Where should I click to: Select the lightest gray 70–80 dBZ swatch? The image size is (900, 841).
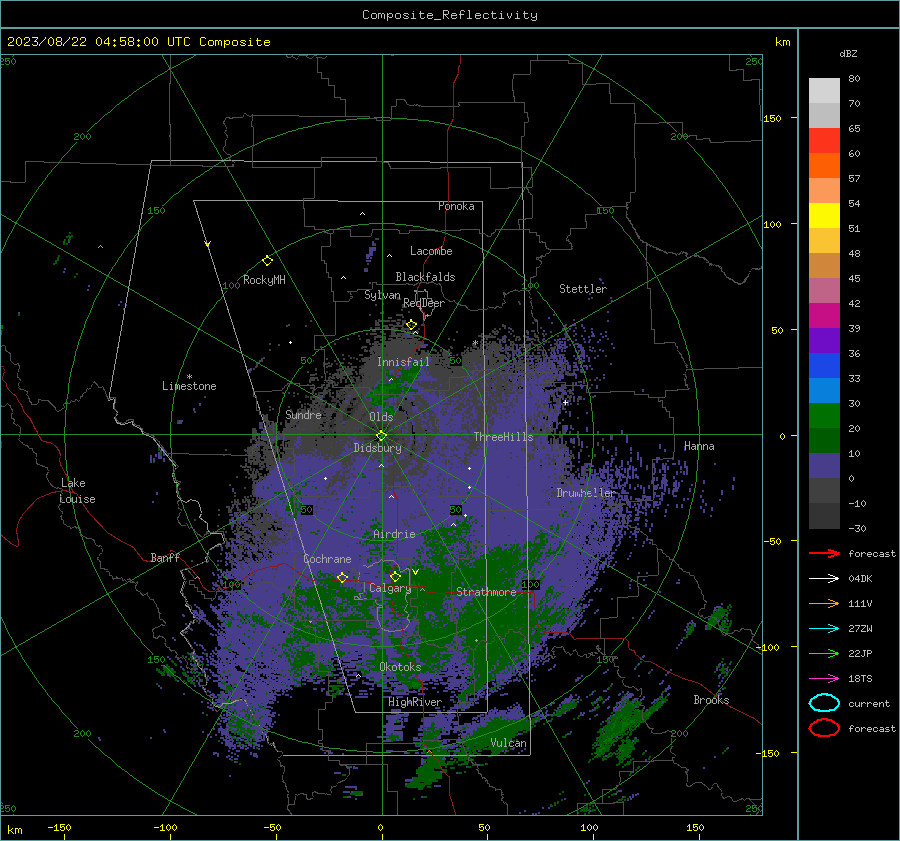pyautogui.click(x=824, y=91)
